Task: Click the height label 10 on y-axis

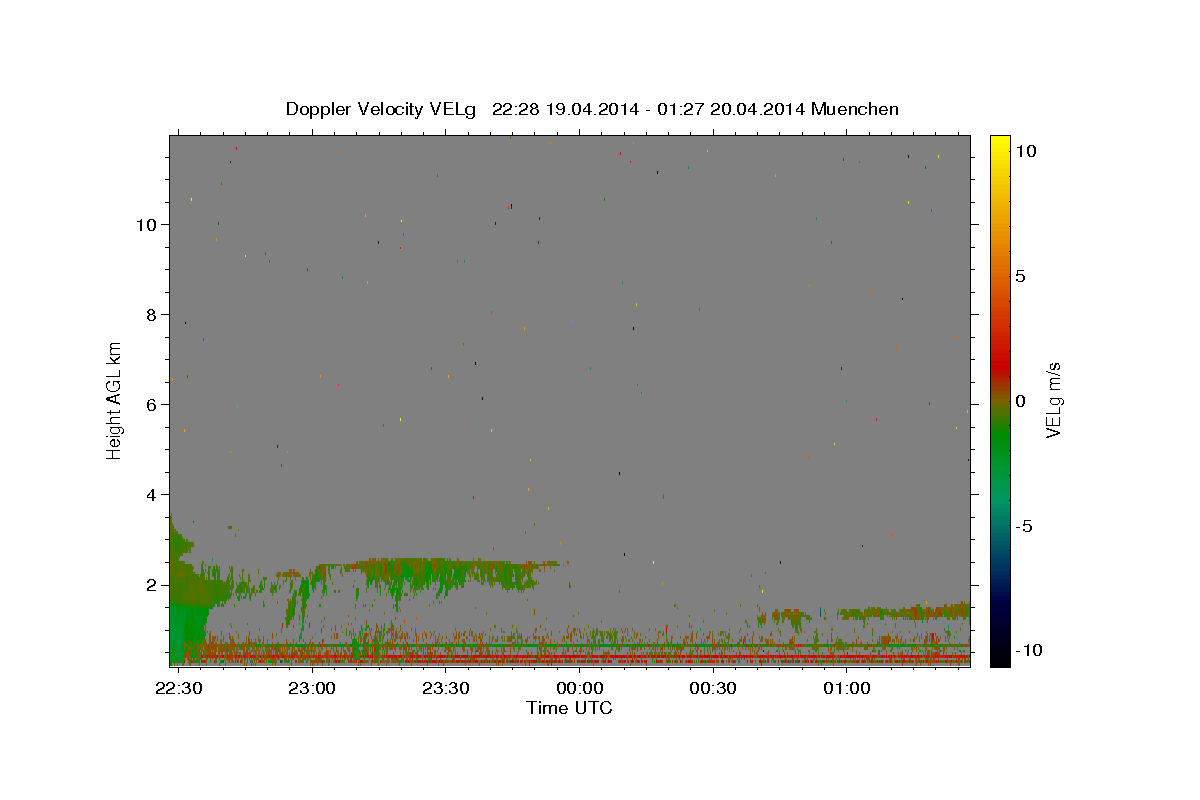Action: click(146, 224)
